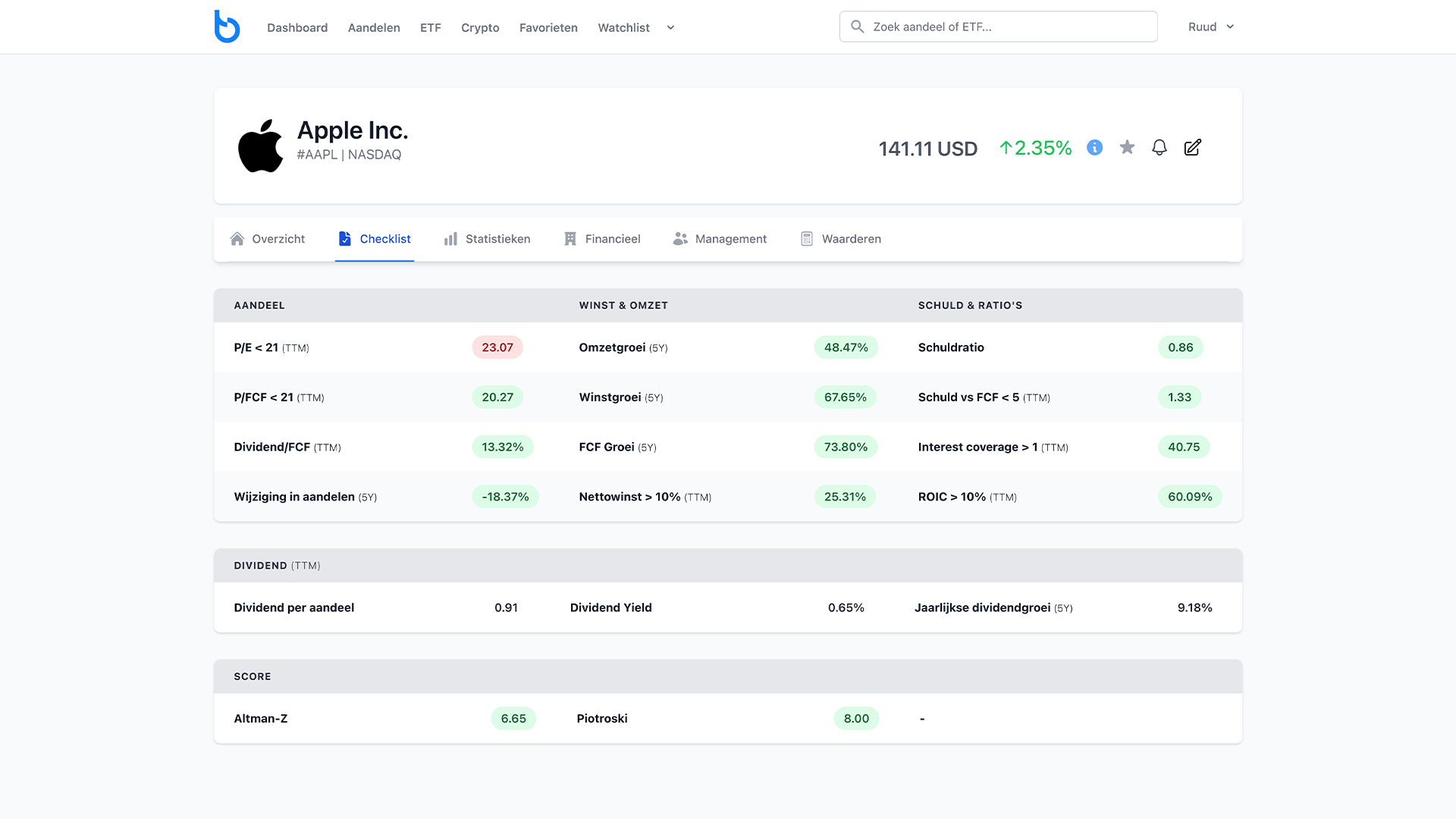This screenshot has width=1456, height=819.
Task: Open Watchlist in the navigation
Action: click(623, 27)
